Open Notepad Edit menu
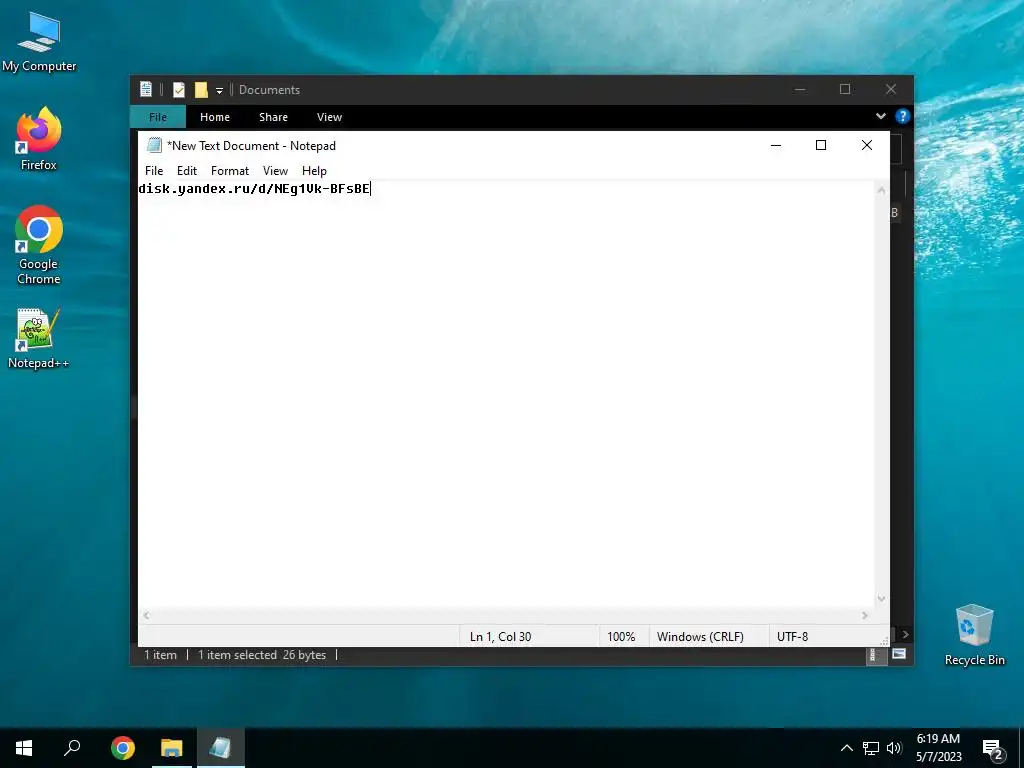This screenshot has width=1024, height=768. (x=187, y=170)
